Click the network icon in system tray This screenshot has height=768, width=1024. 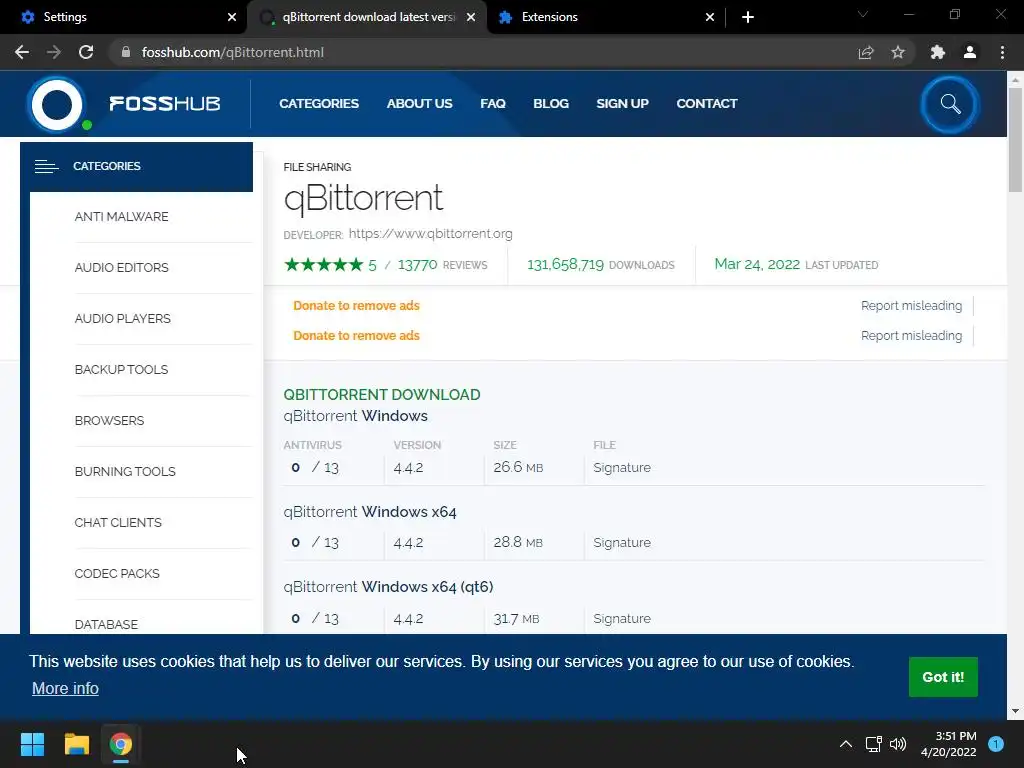pos(873,744)
